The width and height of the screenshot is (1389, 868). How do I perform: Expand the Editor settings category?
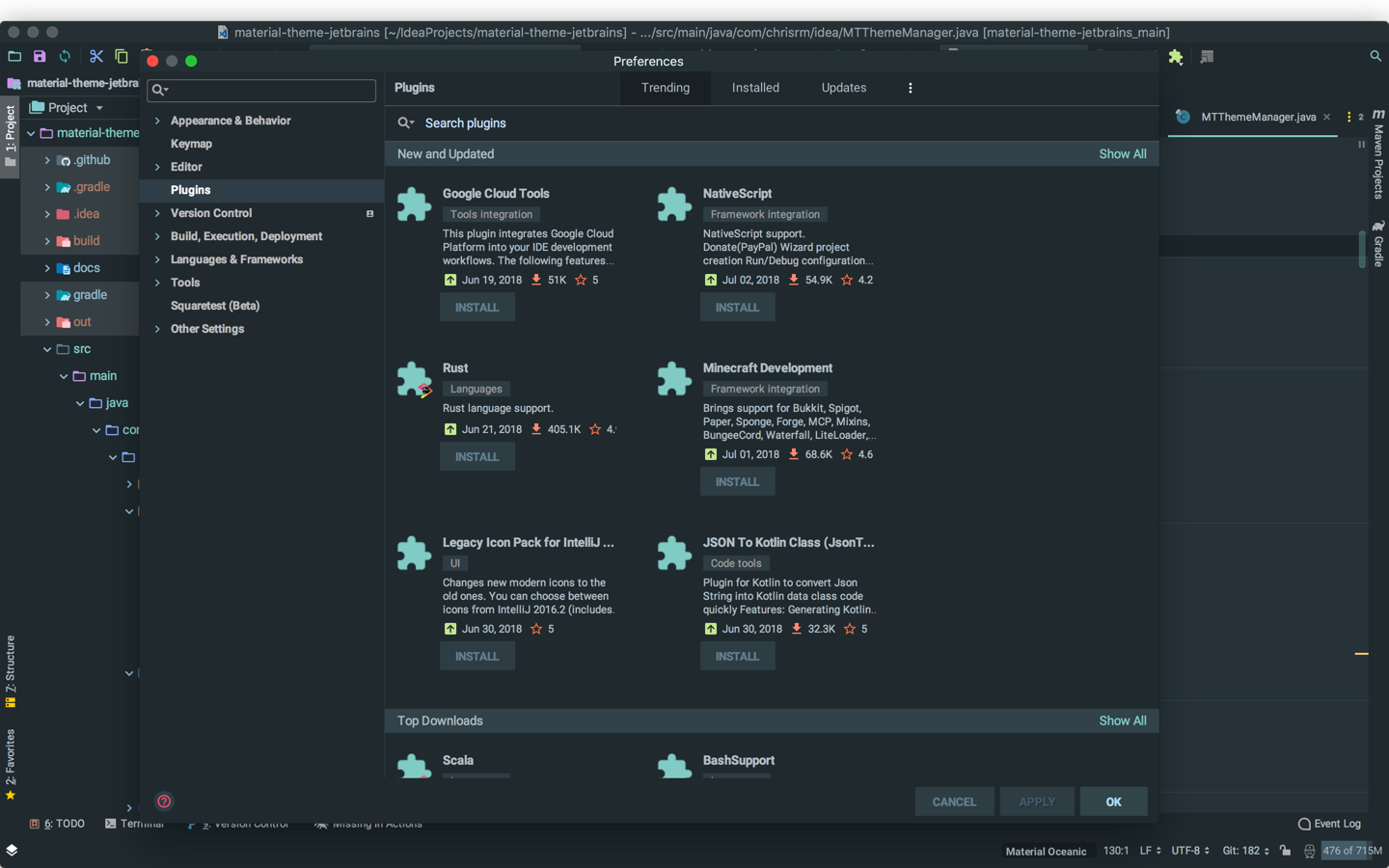pos(157,167)
